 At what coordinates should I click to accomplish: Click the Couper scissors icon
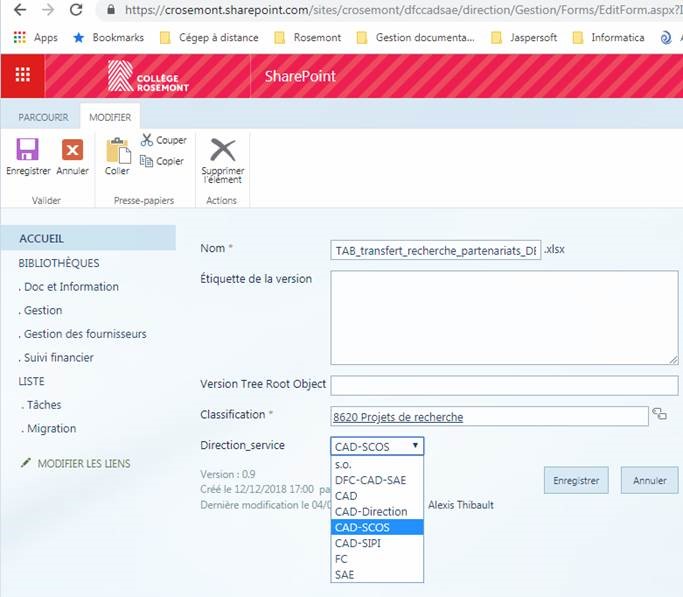pyautogui.click(x=147, y=140)
